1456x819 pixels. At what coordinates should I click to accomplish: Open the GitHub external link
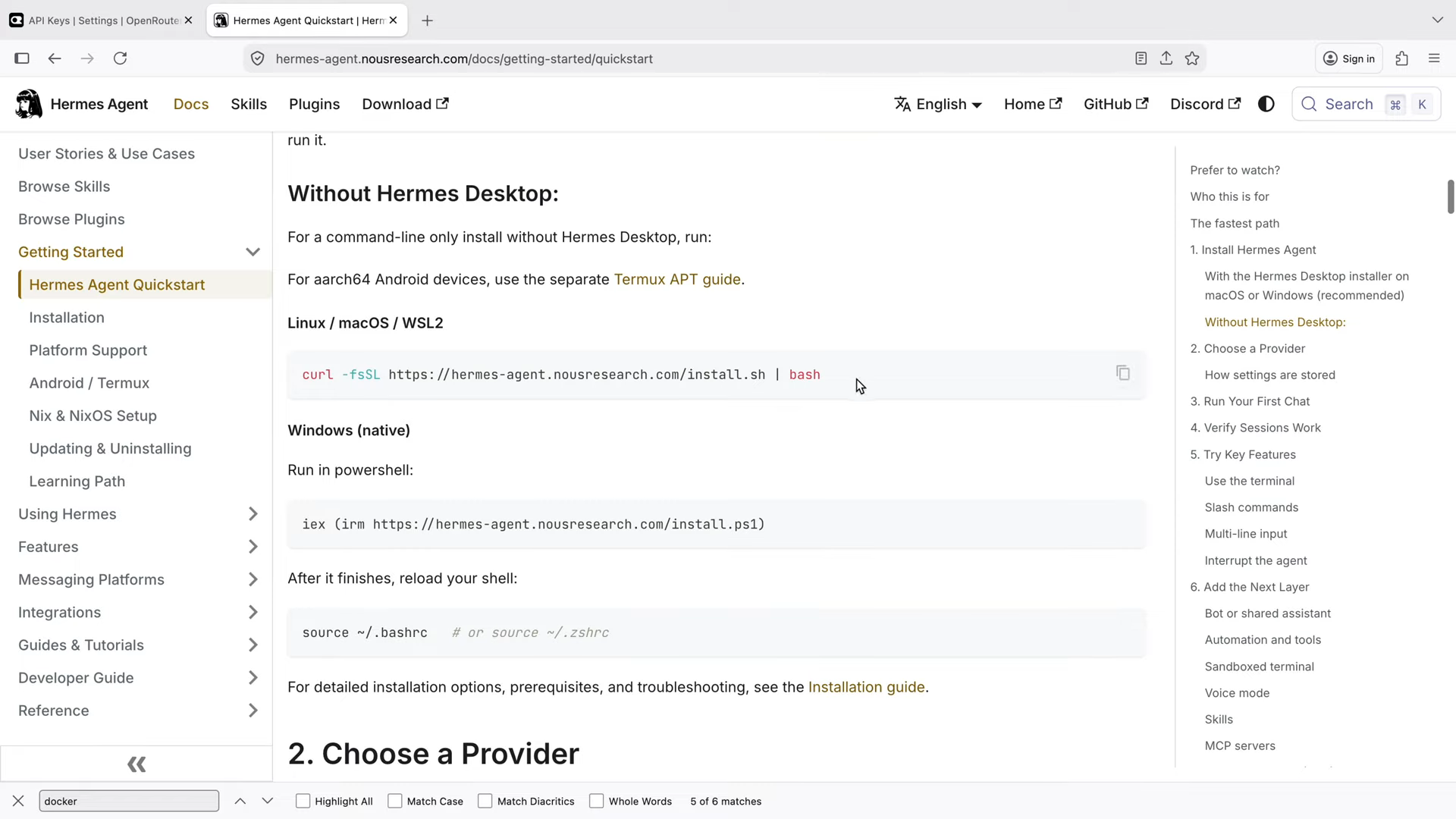pyautogui.click(x=1116, y=104)
